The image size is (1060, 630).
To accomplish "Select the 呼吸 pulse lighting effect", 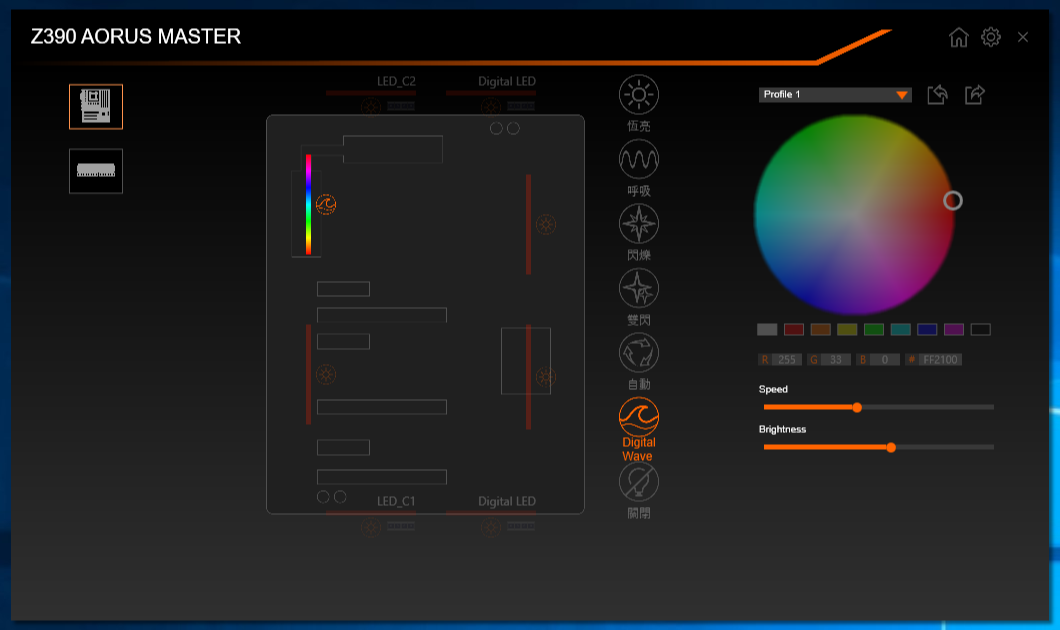I will (x=639, y=160).
